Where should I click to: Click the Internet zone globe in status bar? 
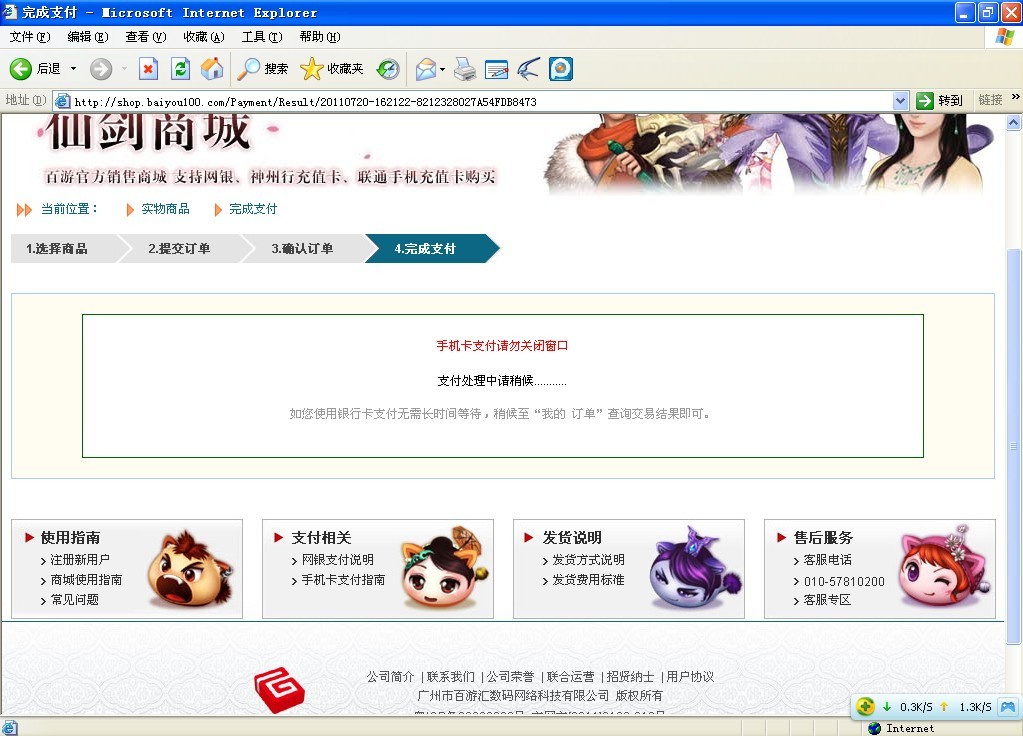pos(875,728)
